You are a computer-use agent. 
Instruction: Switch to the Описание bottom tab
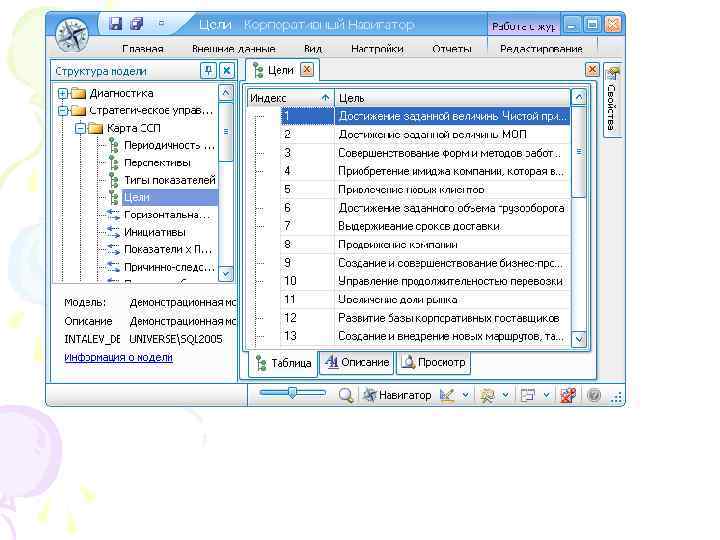point(357,362)
